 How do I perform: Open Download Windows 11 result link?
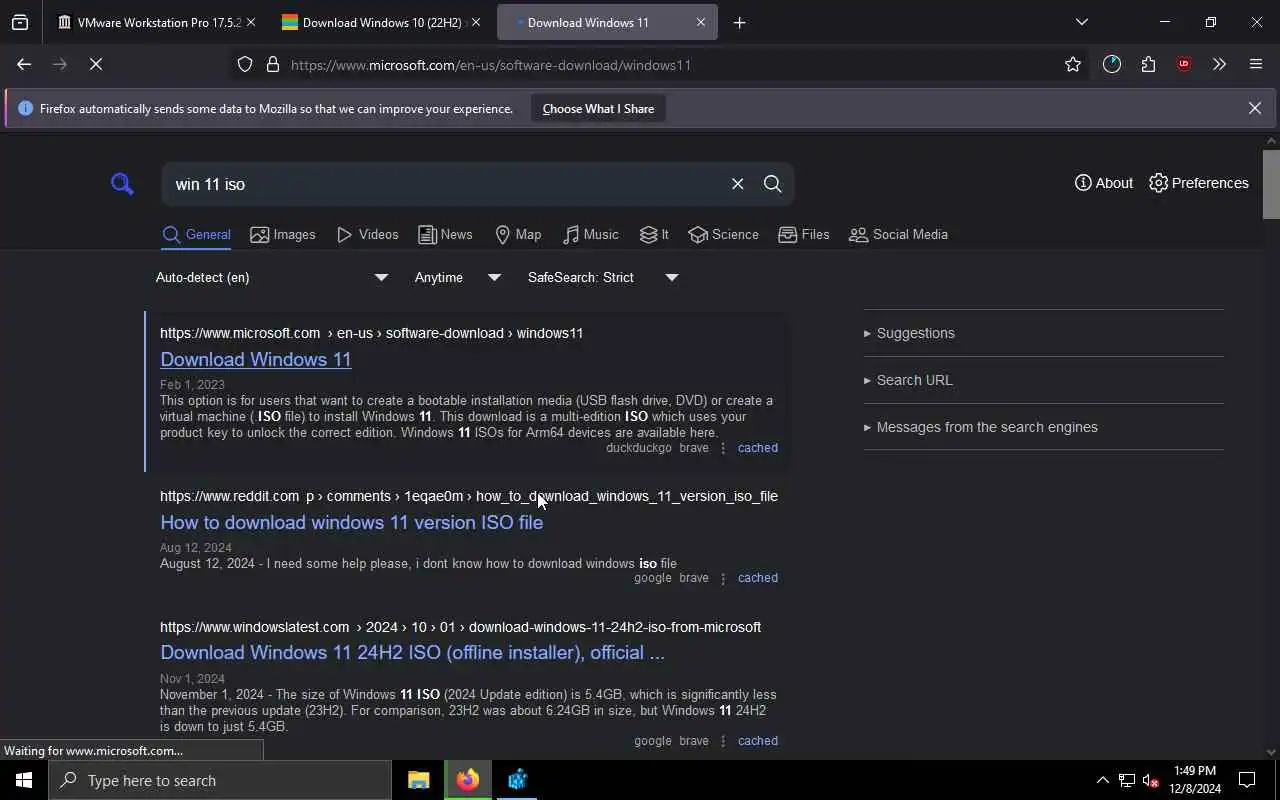click(256, 360)
